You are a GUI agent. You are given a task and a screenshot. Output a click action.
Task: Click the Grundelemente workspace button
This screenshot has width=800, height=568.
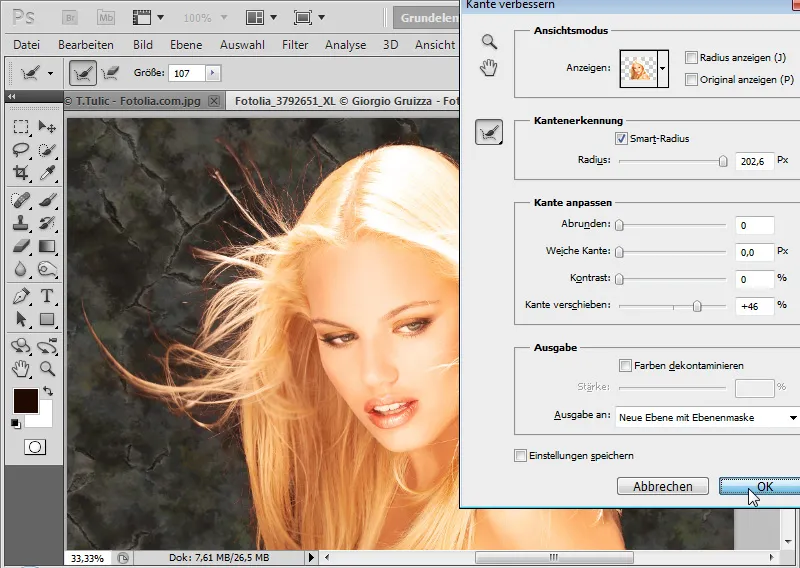click(x=427, y=18)
